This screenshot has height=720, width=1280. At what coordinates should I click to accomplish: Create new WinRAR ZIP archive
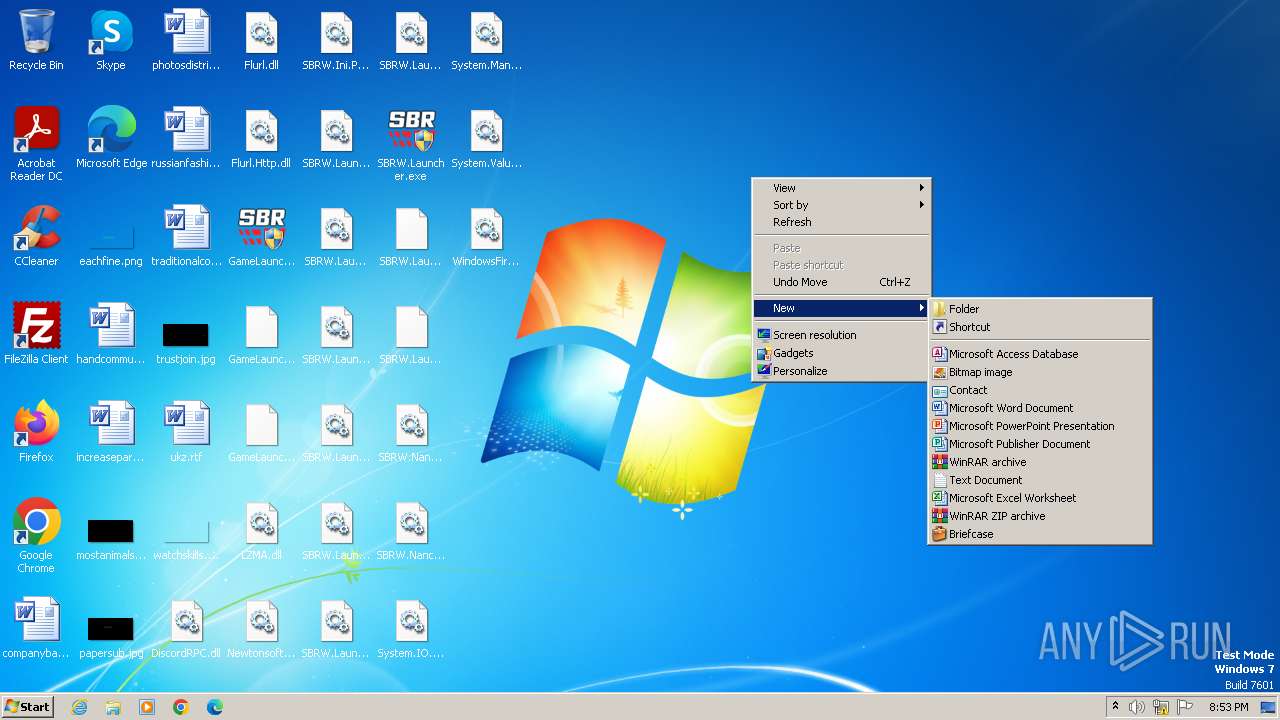click(1040, 516)
